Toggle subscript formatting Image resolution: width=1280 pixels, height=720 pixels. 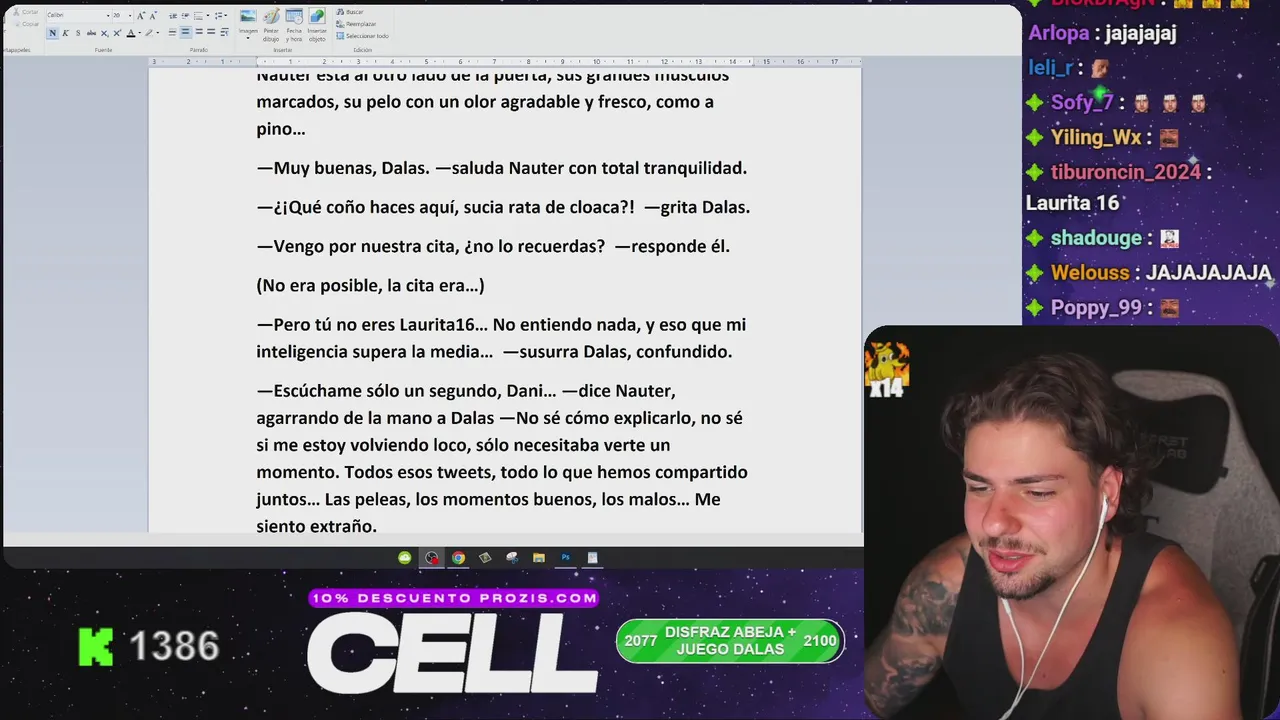pos(104,33)
